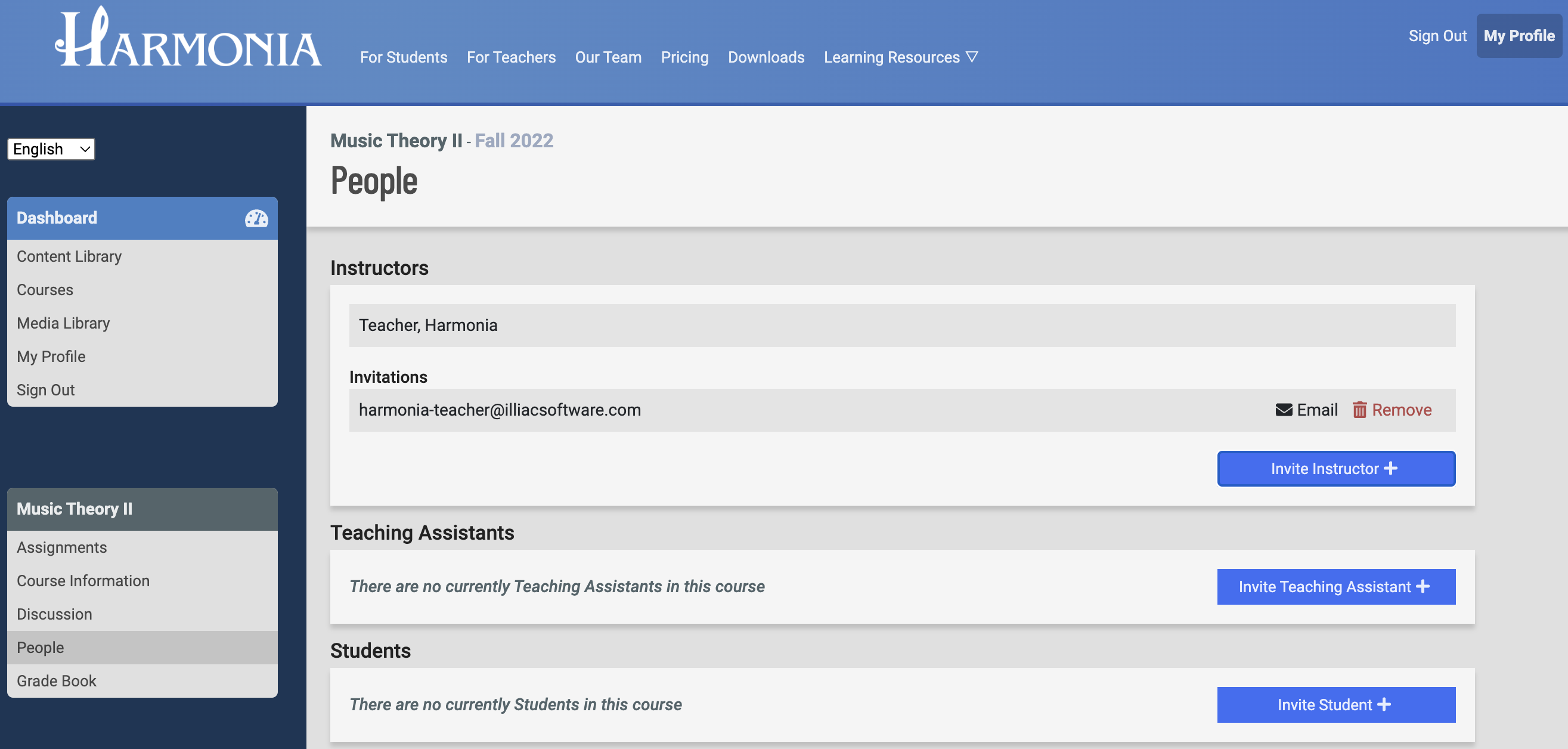Open Content Library in sidebar

coord(142,256)
